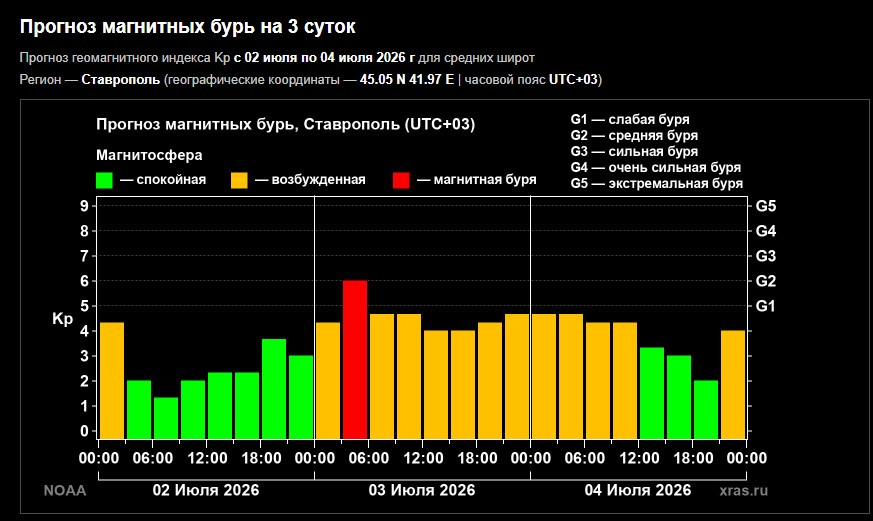Click the Ставрополь region name in header
The image size is (873, 521).
[x=121, y=80]
